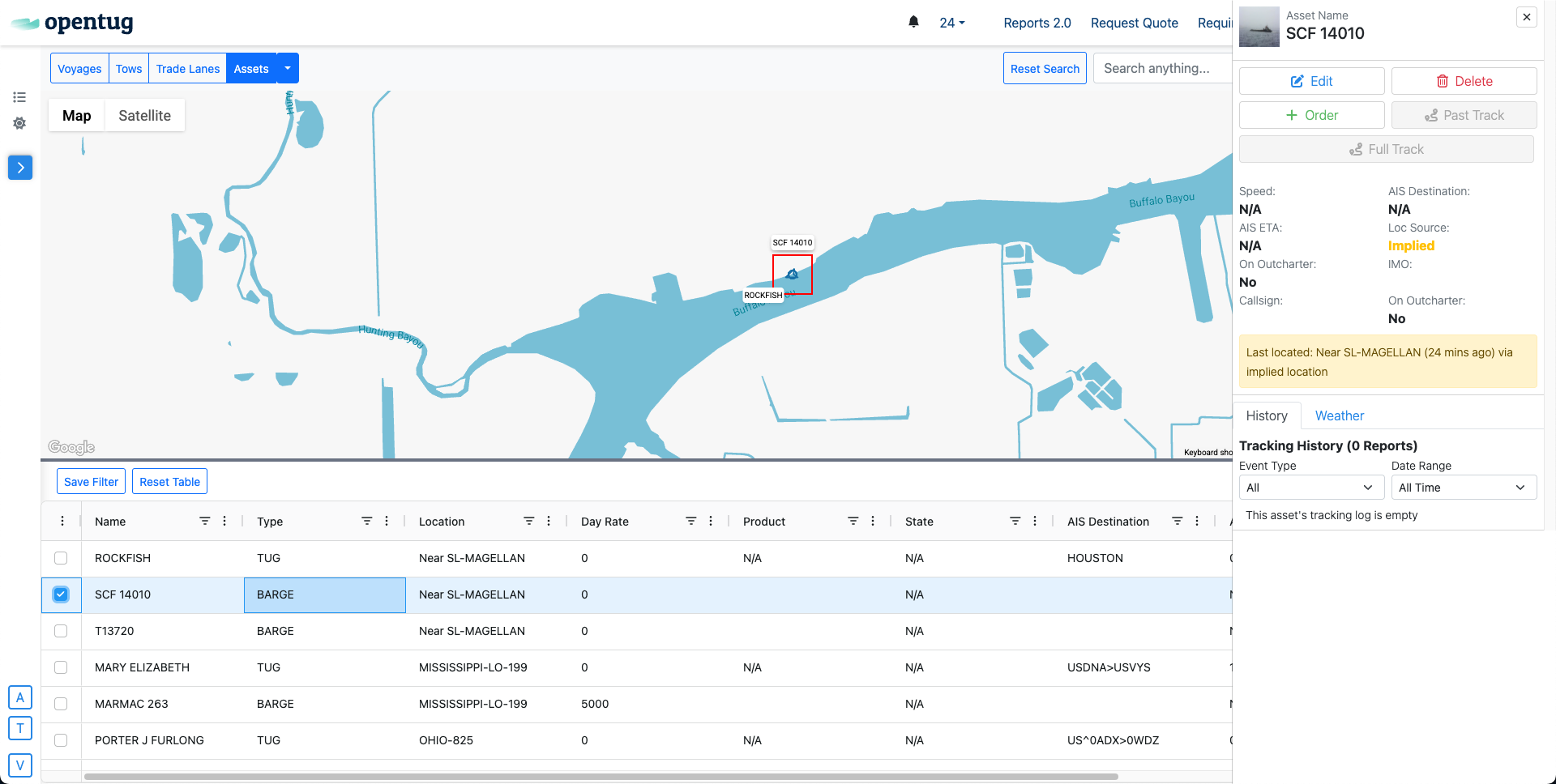Open the settings gear in sidebar
The height and width of the screenshot is (784, 1556).
point(19,123)
